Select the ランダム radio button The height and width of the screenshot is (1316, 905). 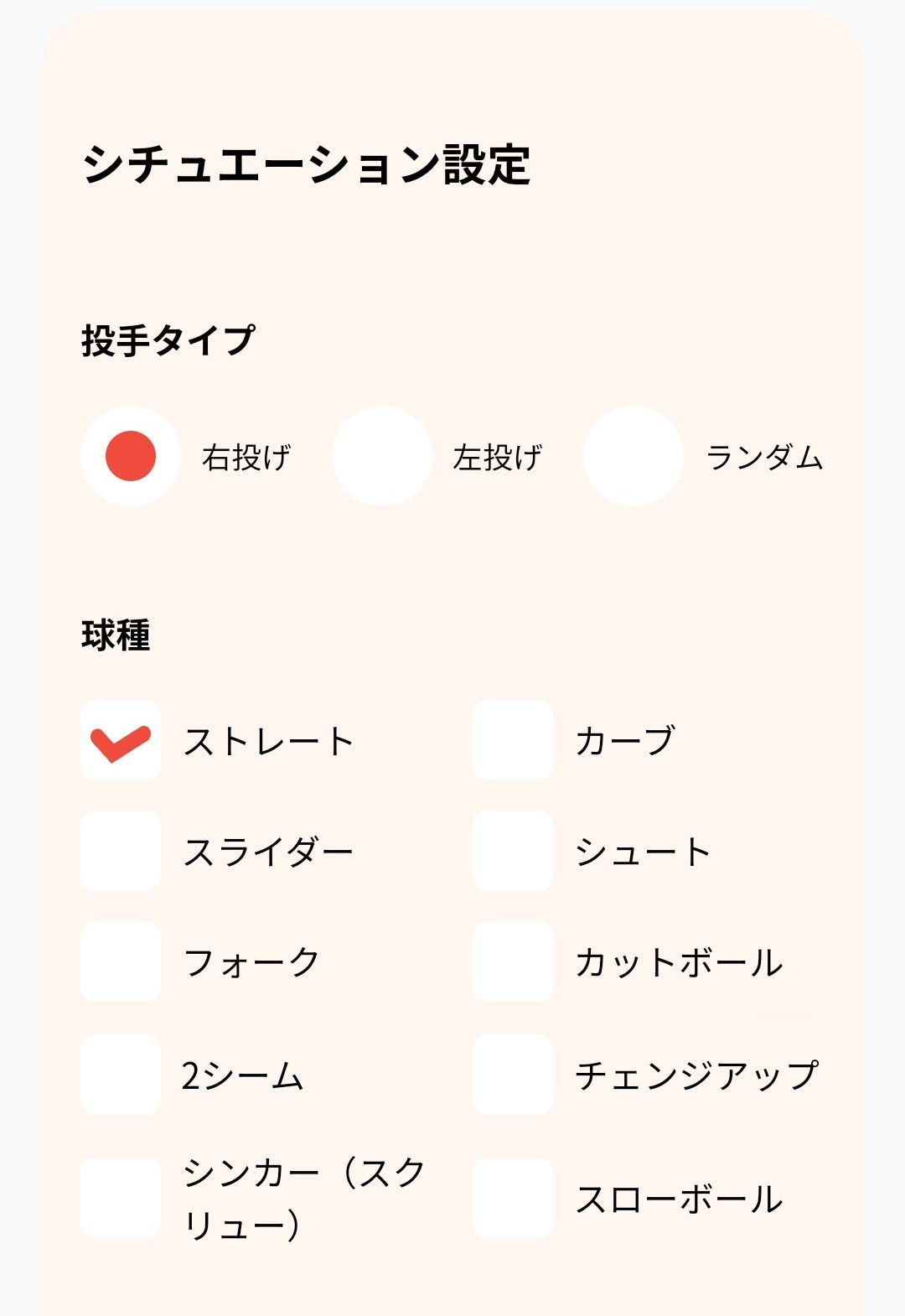(633, 456)
